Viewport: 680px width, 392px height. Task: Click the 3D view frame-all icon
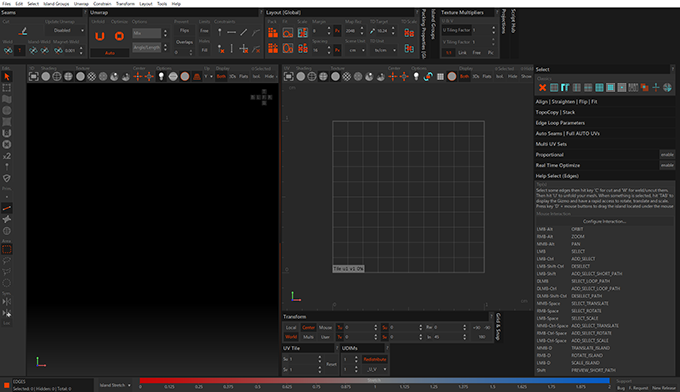pos(33,77)
